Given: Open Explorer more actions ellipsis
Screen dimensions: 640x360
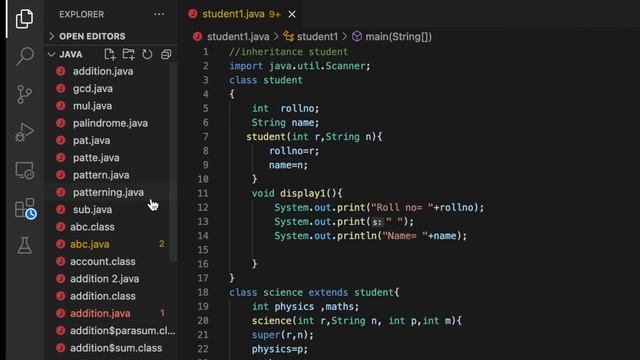Looking at the screenshot, I should (159, 14).
